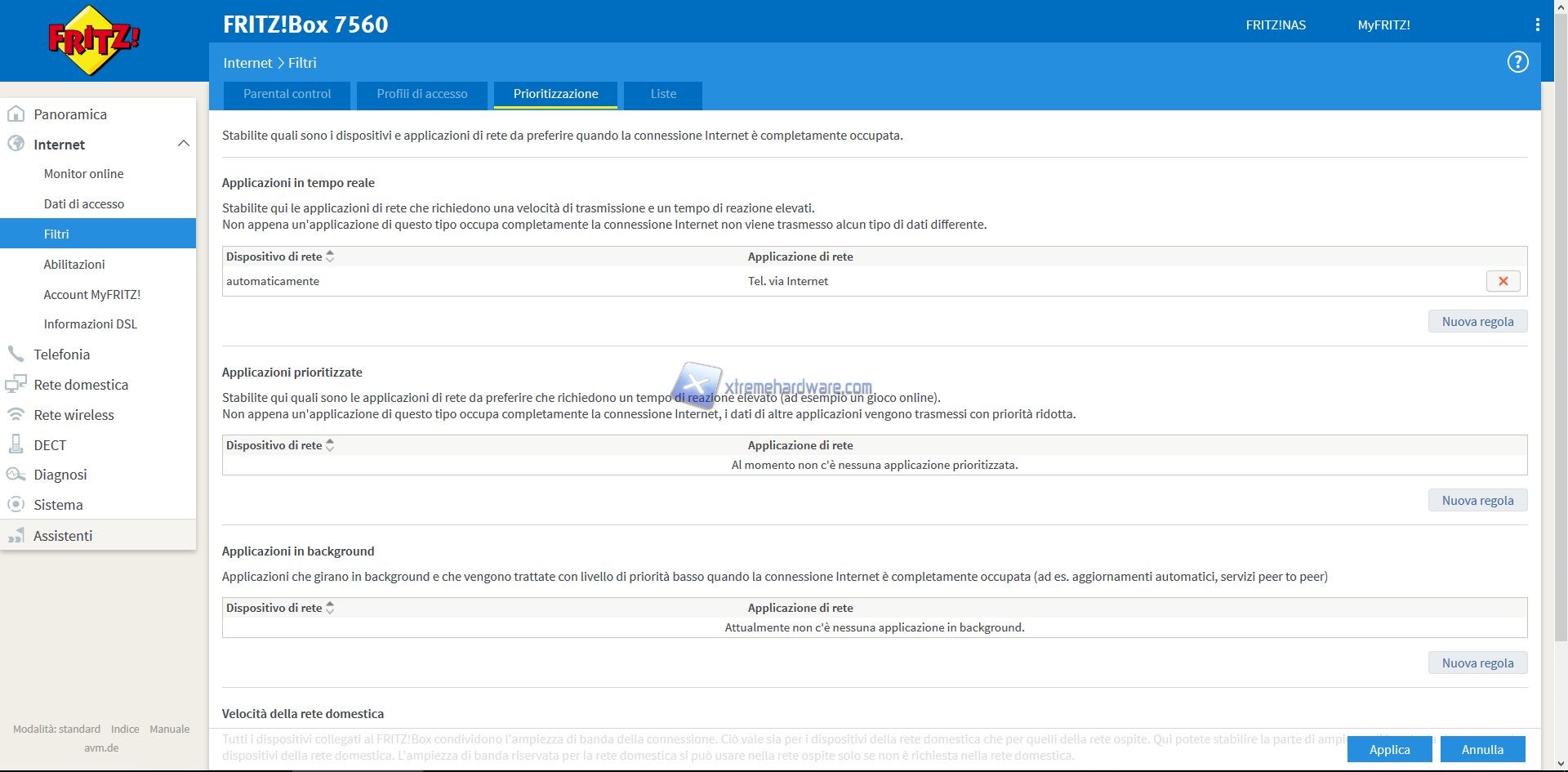Click the Rete wireless wifi icon
This screenshot has width=1568, height=772.
coord(16,415)
